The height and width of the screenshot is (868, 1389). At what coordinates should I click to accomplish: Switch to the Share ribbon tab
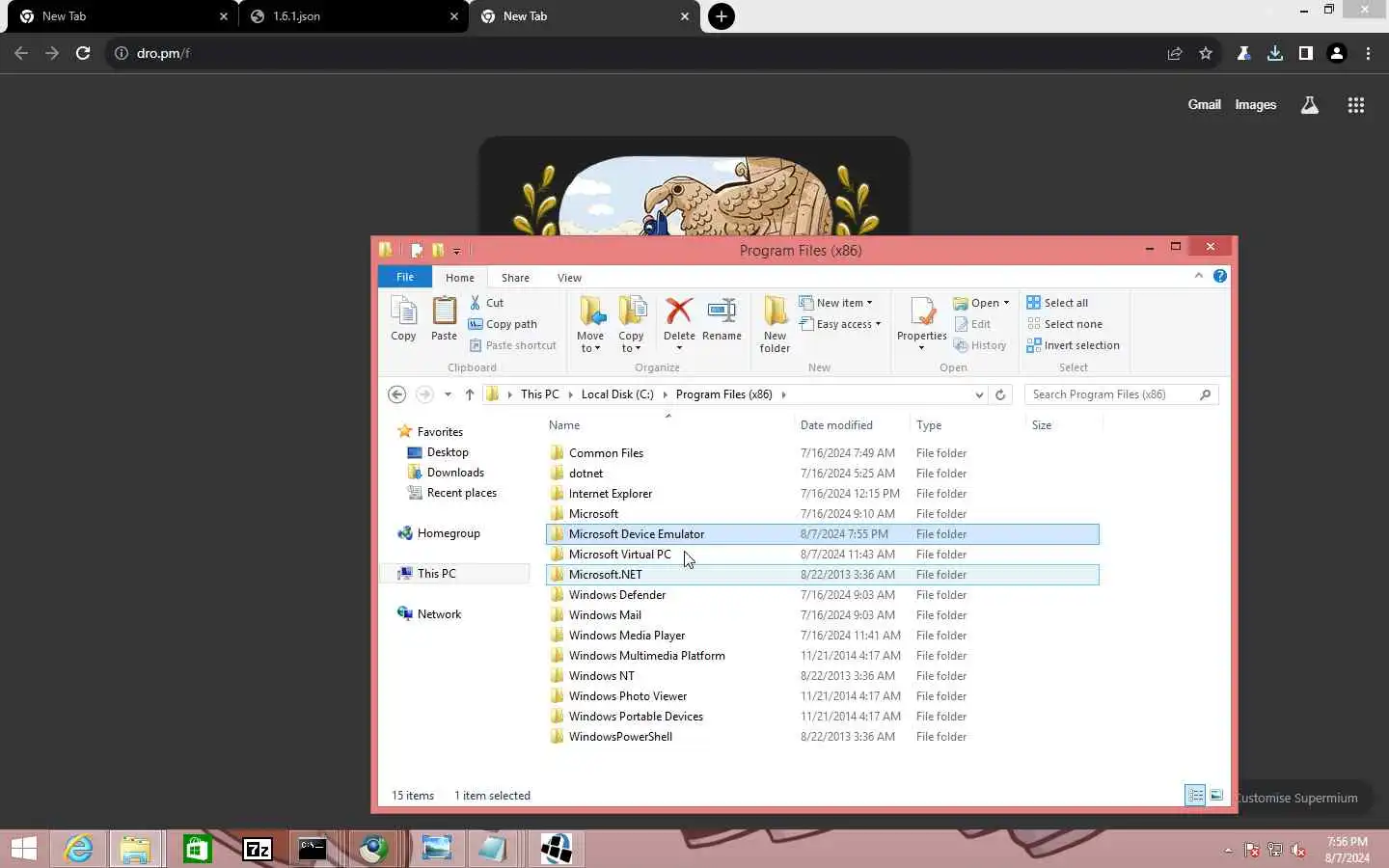(x=515, y=278)
